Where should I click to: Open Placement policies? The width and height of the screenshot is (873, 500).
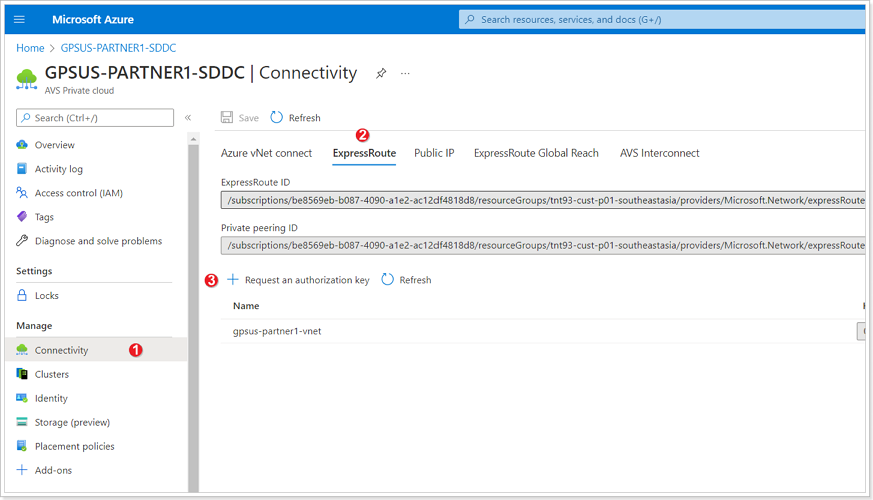(x=75, y=446)
